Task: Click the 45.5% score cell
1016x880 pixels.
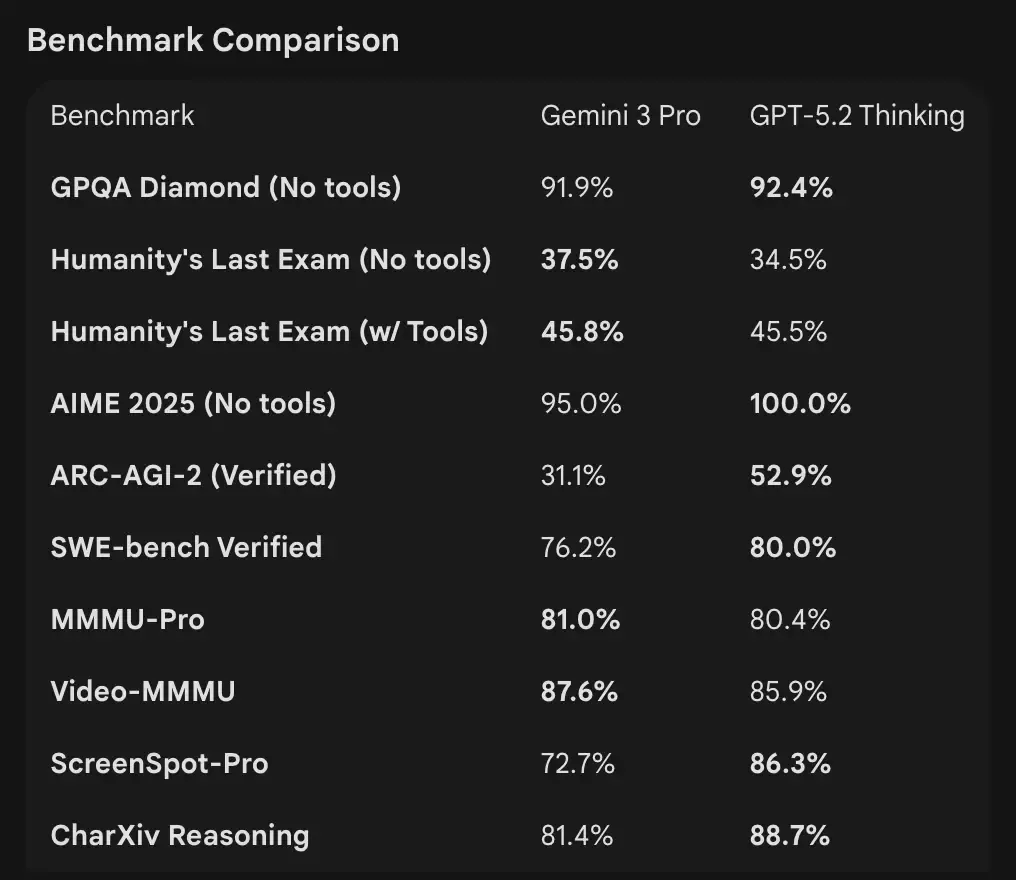Action: click(x=788, y=332)
